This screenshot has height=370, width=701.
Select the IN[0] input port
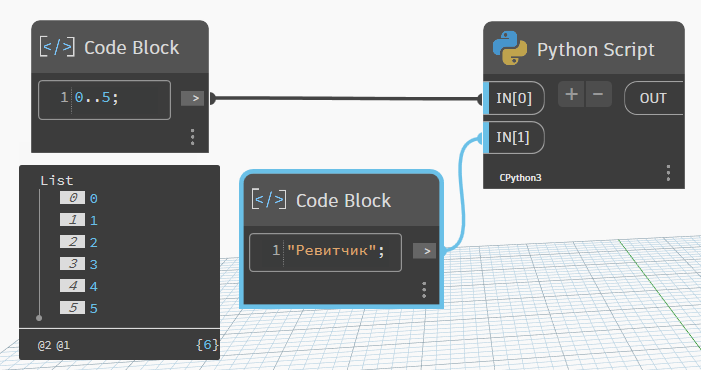tap(514, 98)
